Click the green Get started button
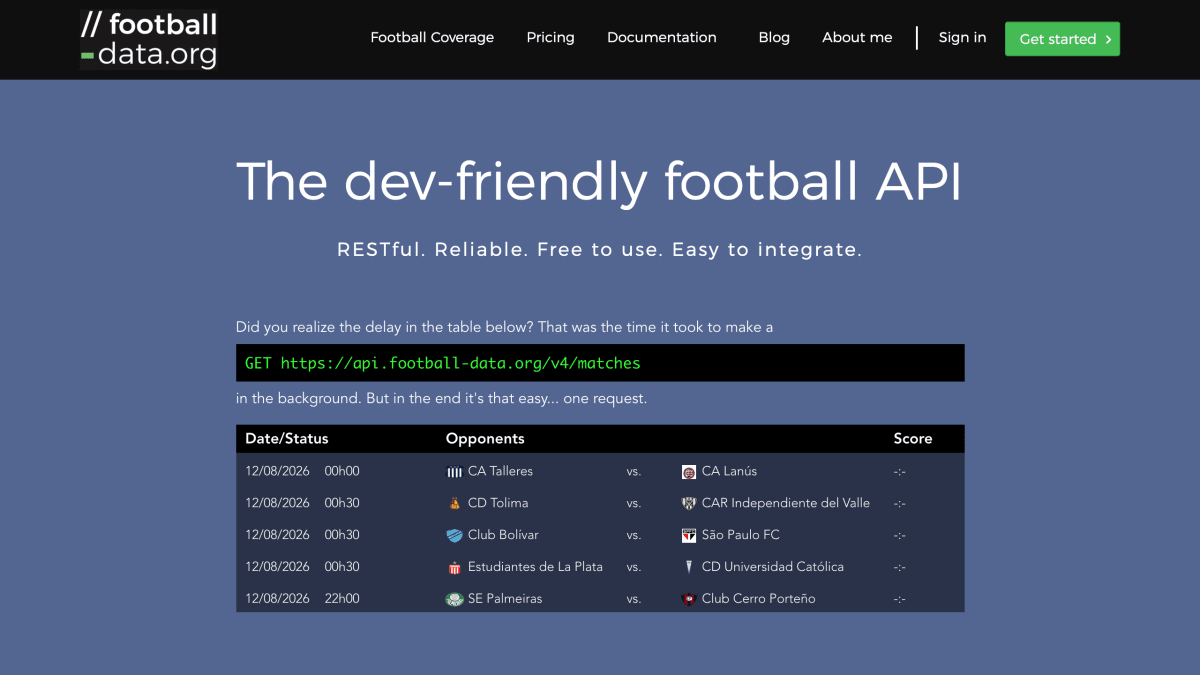 click(x=1062, y=39)
